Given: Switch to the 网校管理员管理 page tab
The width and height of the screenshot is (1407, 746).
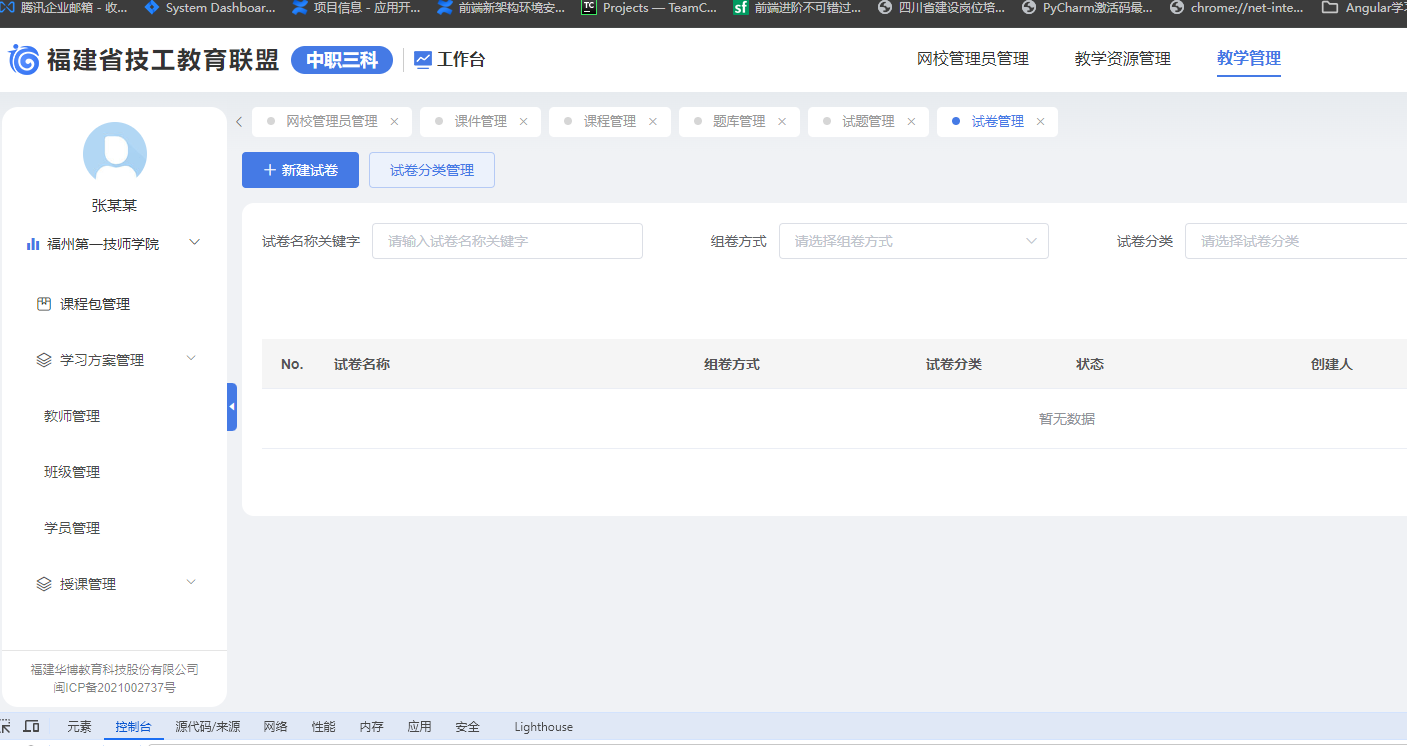Looking at the screenshot, I should point(332,122).
